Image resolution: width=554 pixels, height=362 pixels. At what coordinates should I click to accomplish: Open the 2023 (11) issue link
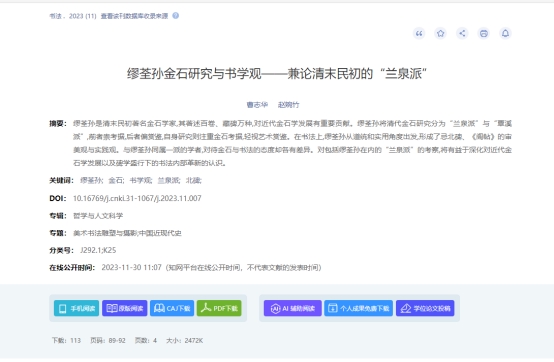(82, 16)
